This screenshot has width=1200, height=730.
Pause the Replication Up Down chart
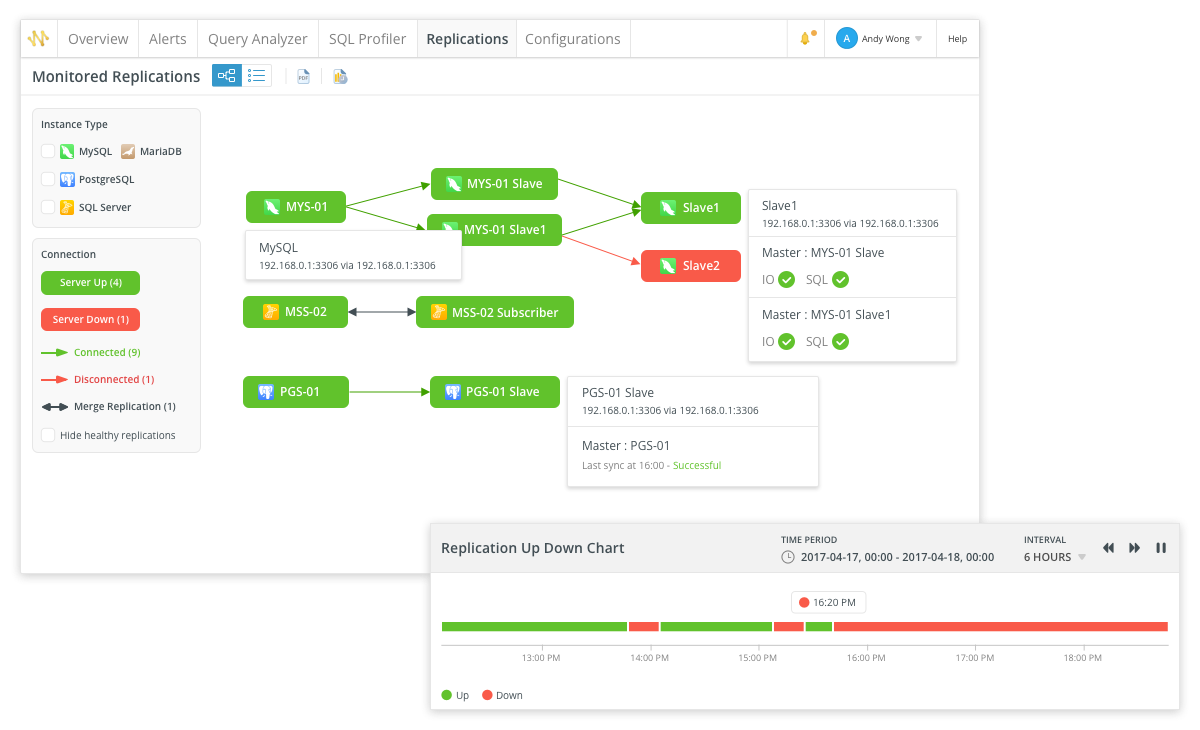click(x=1161, y=548)
